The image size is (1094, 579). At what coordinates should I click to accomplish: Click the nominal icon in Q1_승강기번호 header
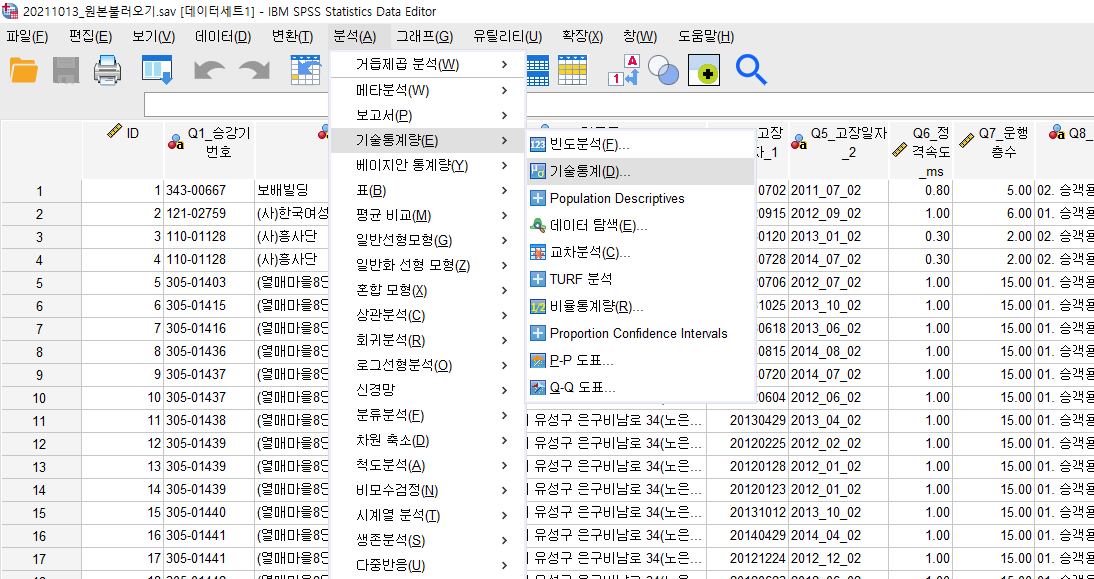tap(176, 142)
